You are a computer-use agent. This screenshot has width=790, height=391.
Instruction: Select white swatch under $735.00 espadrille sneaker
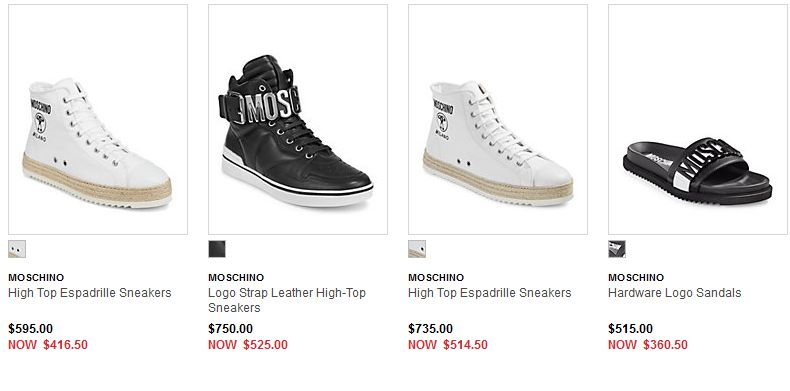[417, 249]
